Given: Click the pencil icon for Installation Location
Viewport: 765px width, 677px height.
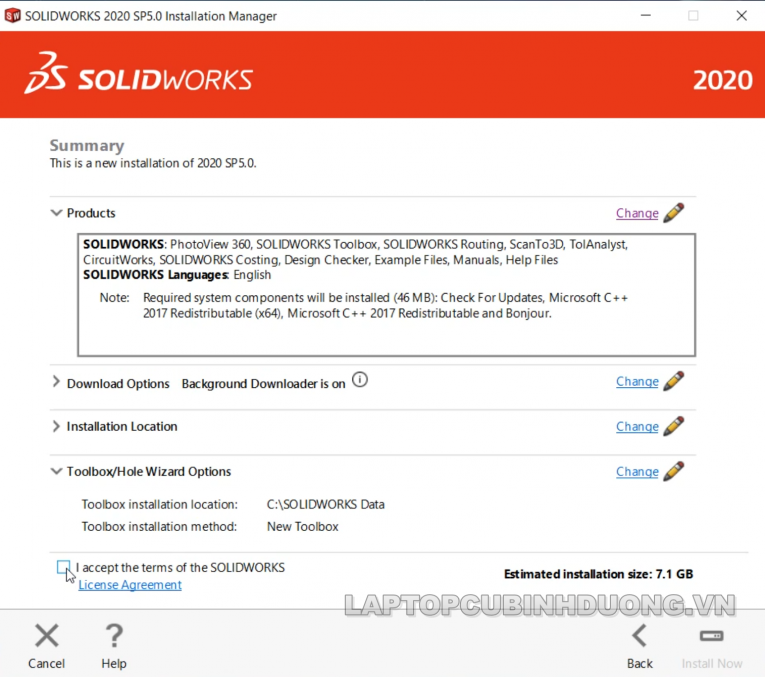Looking at the screenshot, I should pos(674,426).
